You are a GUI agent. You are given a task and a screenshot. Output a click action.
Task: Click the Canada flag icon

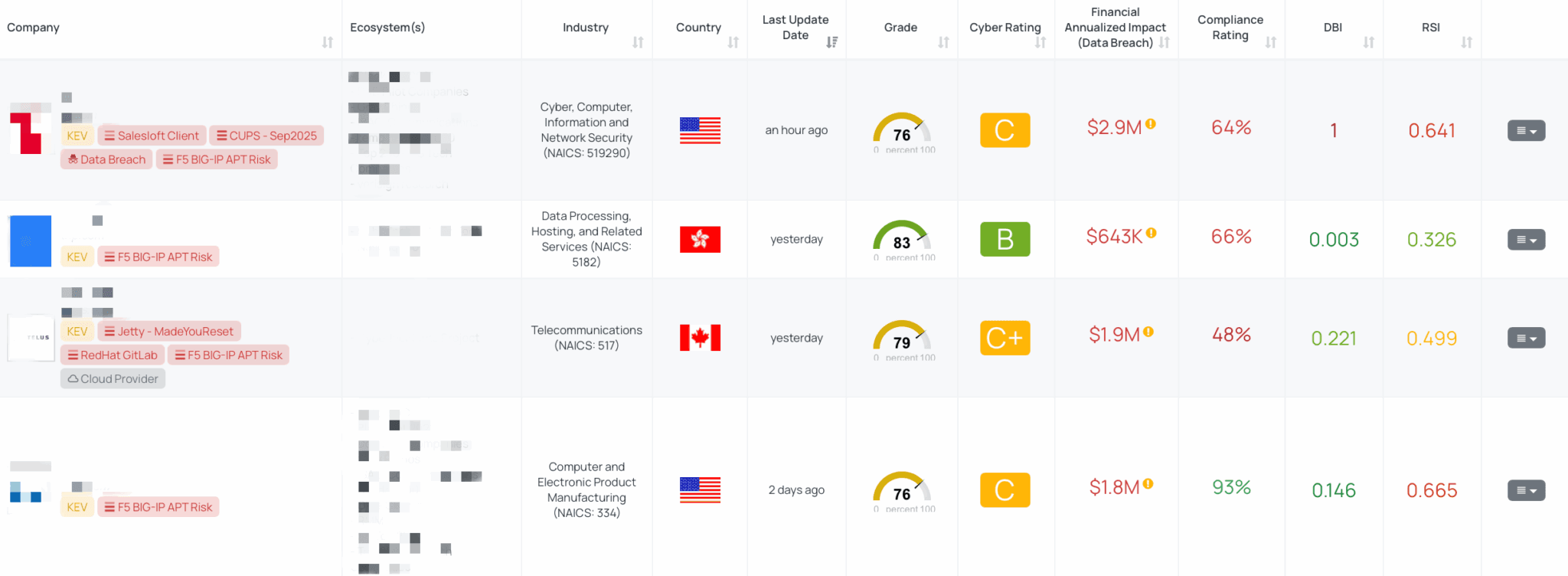click(x=700, y=338)
